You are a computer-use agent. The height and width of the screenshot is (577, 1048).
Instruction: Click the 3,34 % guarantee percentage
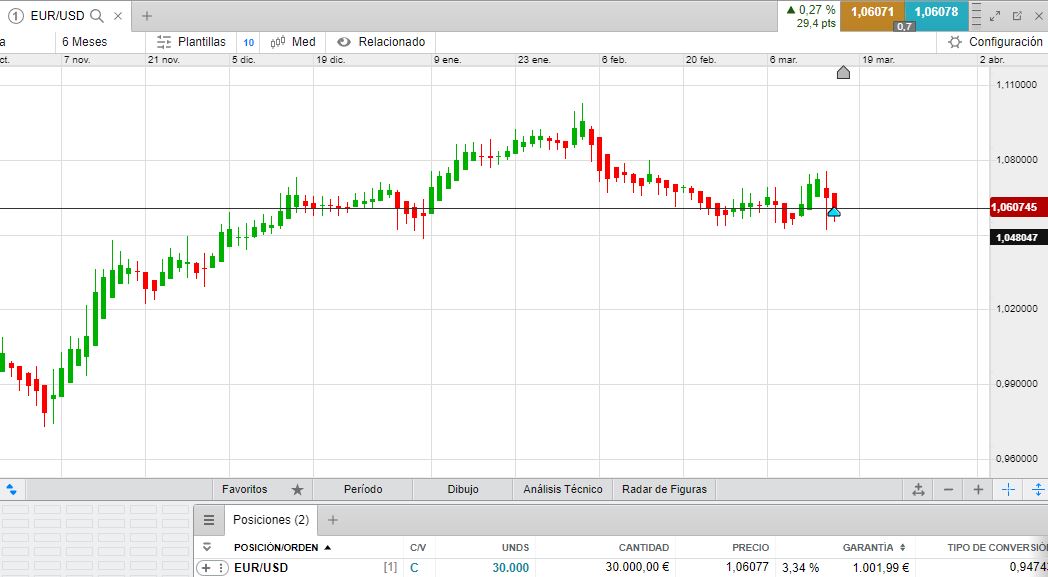coord(801,568)
